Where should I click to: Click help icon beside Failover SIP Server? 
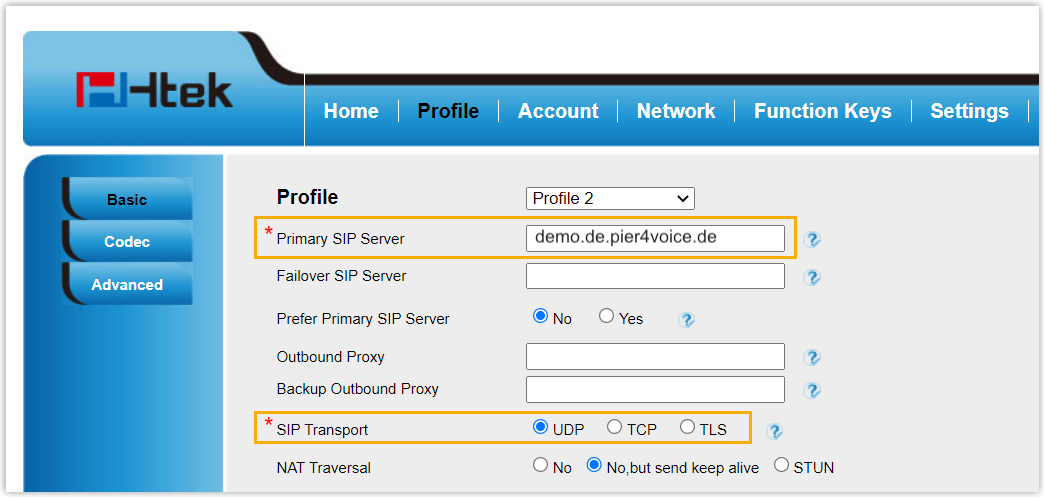812,277
